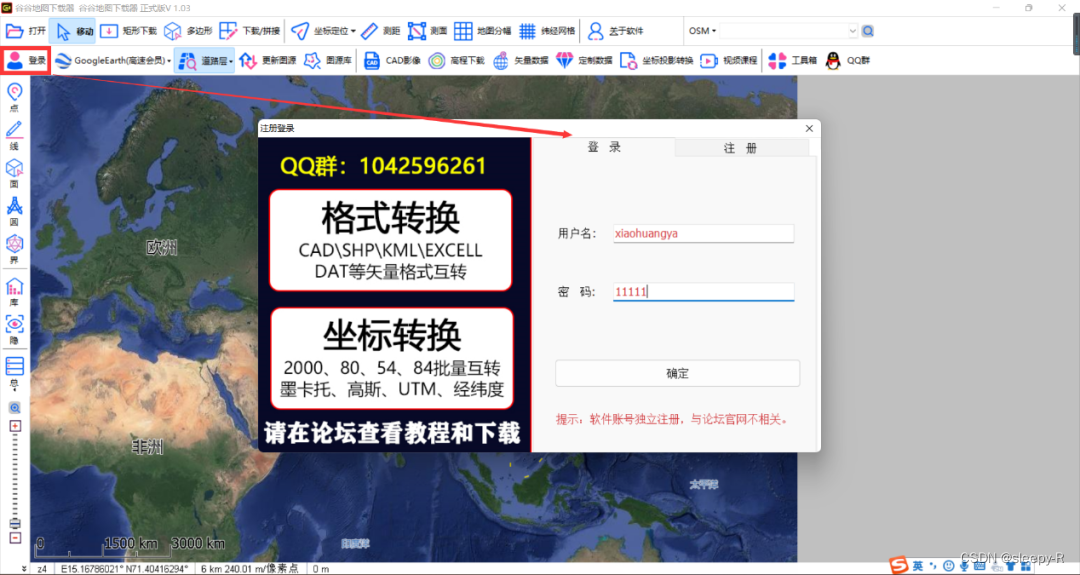Viewport: 1080px width, 575px height.
Task: Open the 工具箱 toolbox
Action: [792, 61]
